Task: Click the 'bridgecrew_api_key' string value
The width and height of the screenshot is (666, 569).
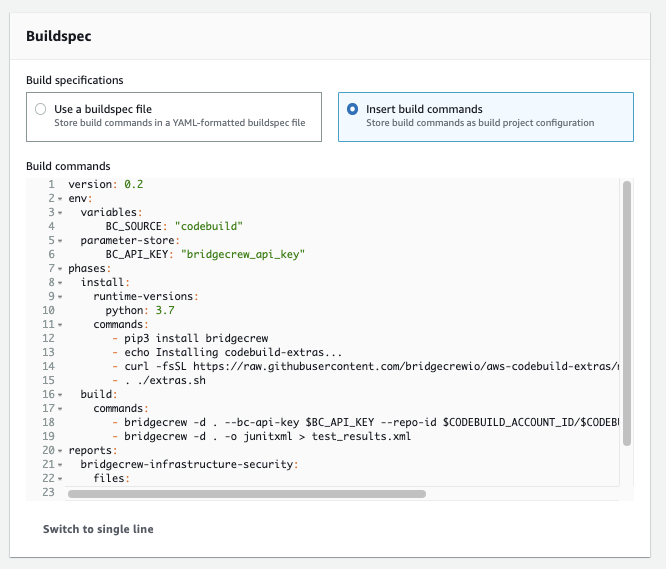Action: tap(244, 255)
